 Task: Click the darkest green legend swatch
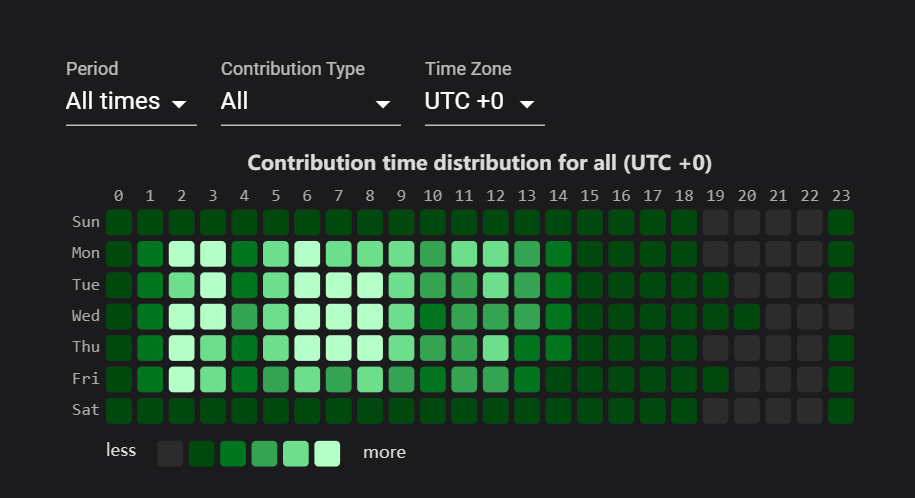click(201, 453)
